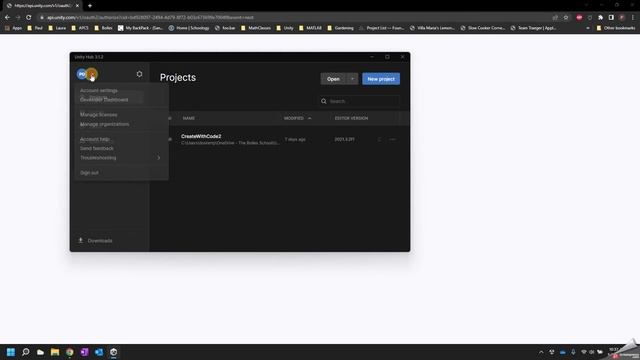Click the Windows Start button
The width and height of the screenshot is (640, 360).
[11, 352]
